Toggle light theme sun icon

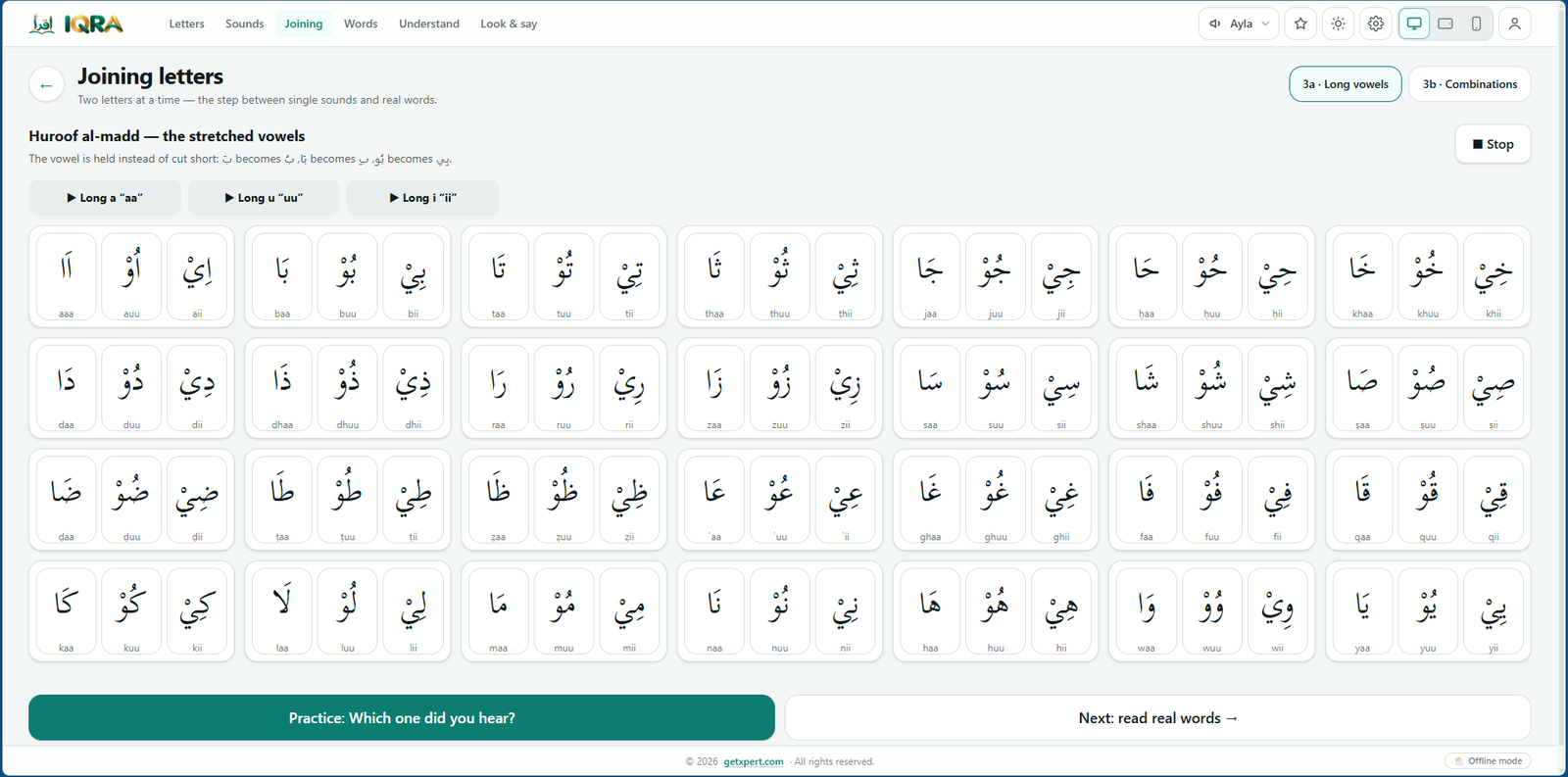click(1338, 24)
